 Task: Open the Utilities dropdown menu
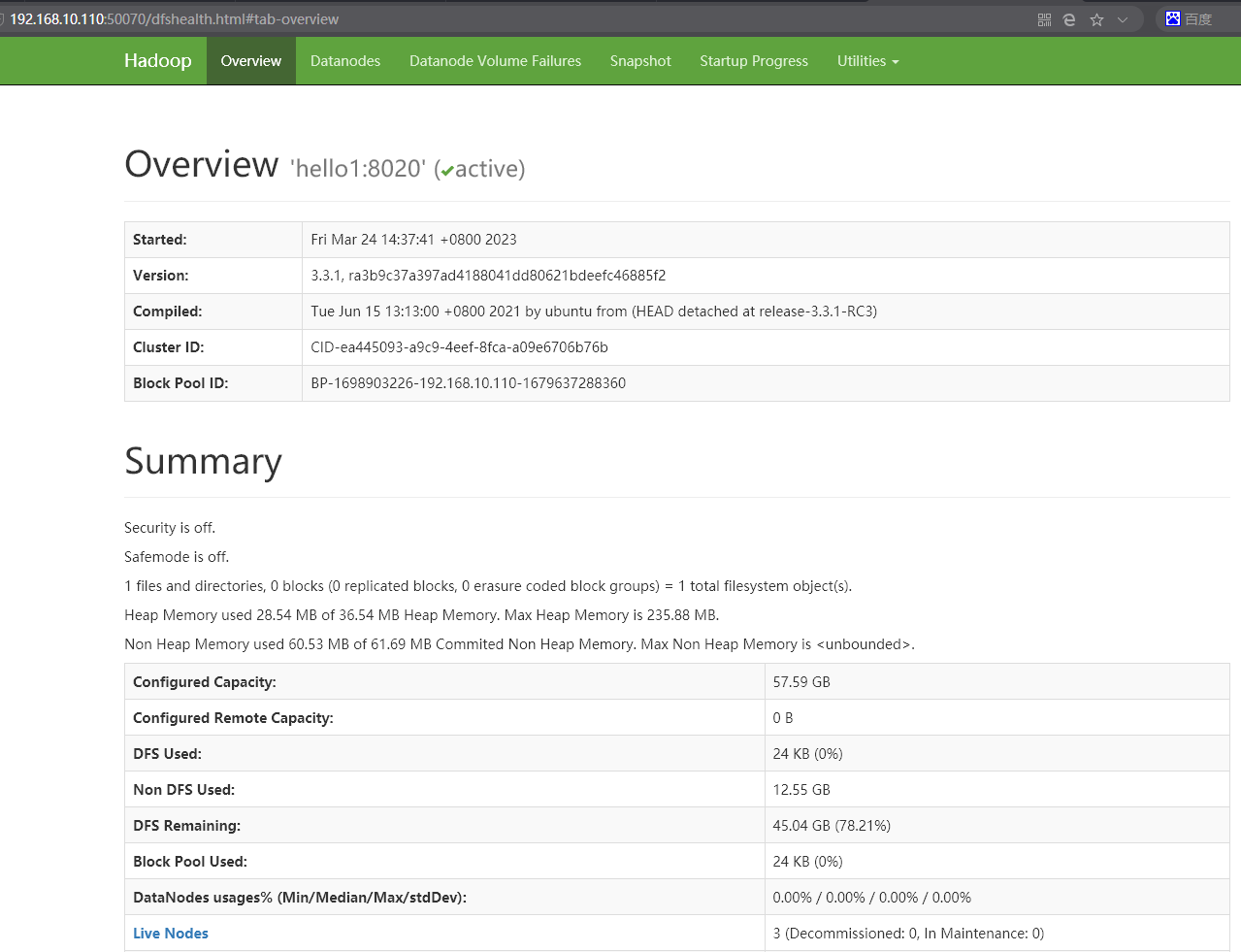[x=867, y=61]
